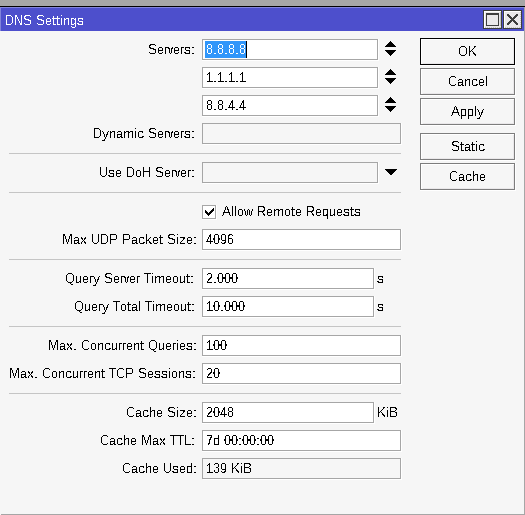This screenshot has height=515, width=525.
Task: Uncheck Allow Remote Requests checkbox
Action: click(209, 212)
